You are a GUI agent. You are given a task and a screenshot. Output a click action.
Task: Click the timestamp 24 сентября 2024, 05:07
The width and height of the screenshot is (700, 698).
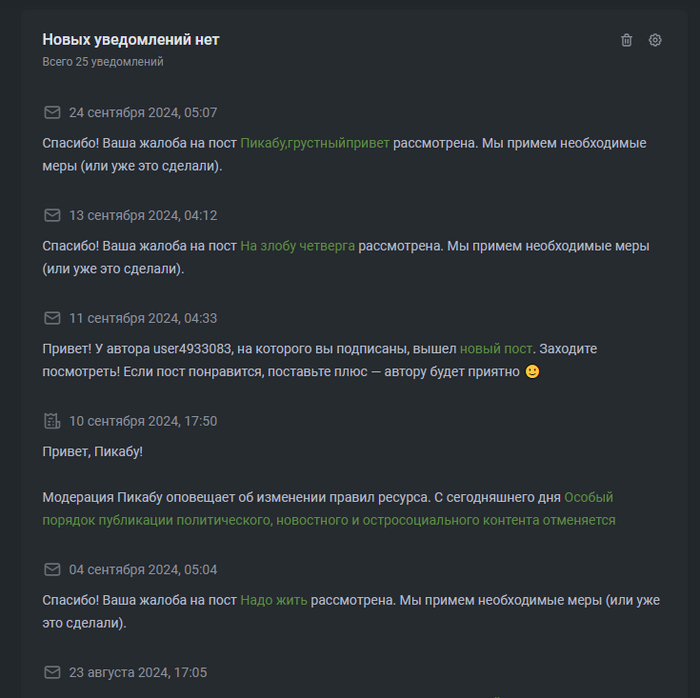pos(143,113)
